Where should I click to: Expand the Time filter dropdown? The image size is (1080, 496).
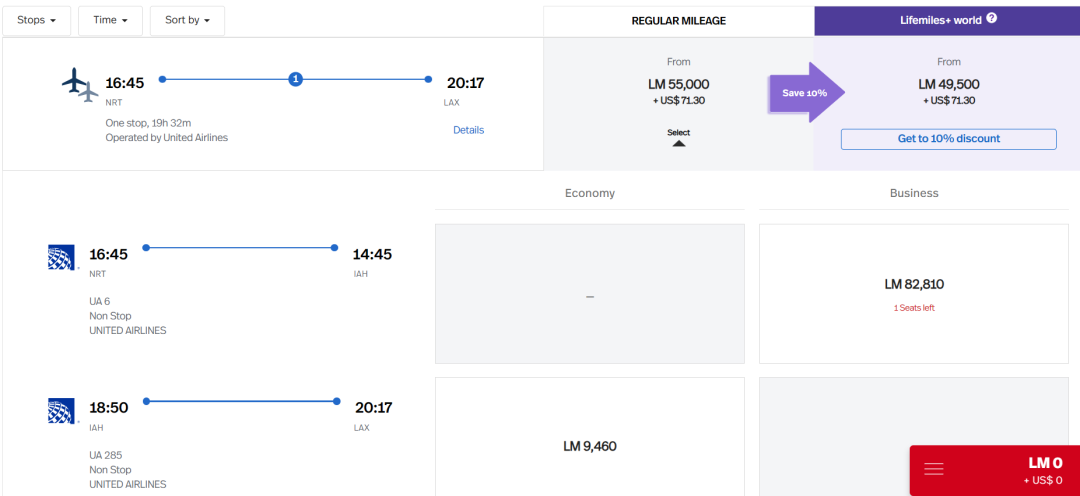click(x=110, y=20)
